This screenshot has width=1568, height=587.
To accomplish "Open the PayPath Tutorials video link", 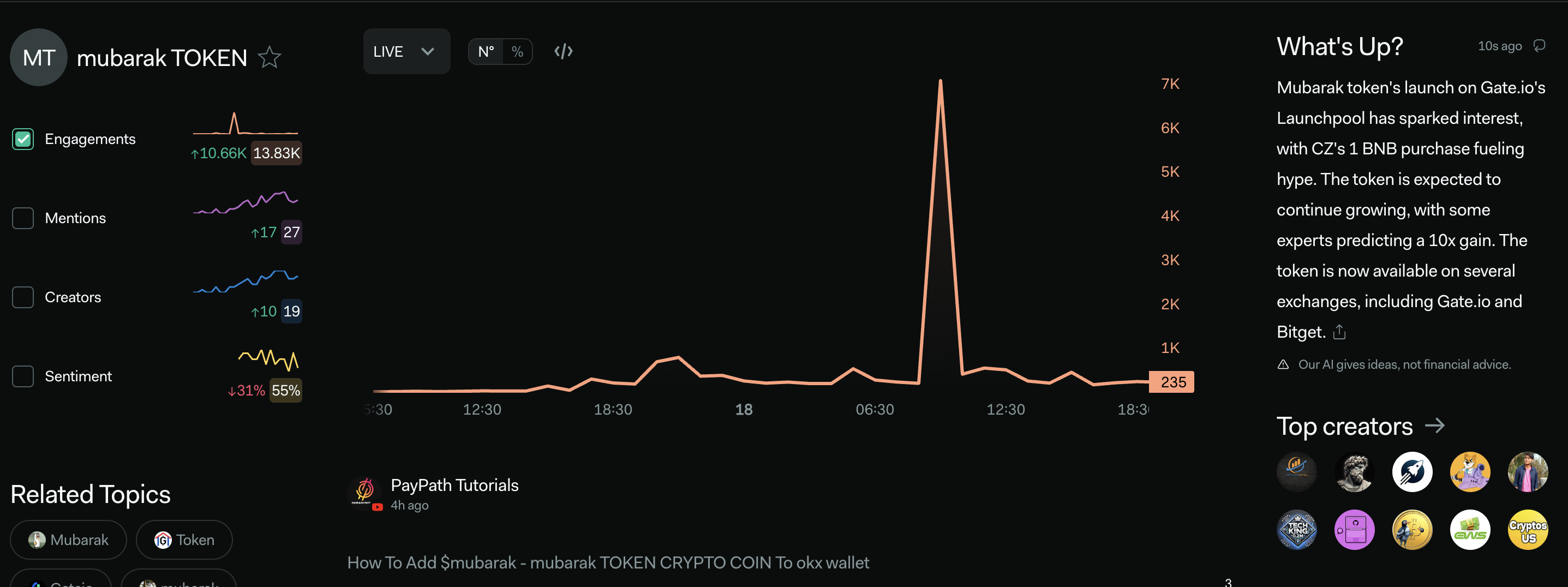I will click(x=454, y=484).
